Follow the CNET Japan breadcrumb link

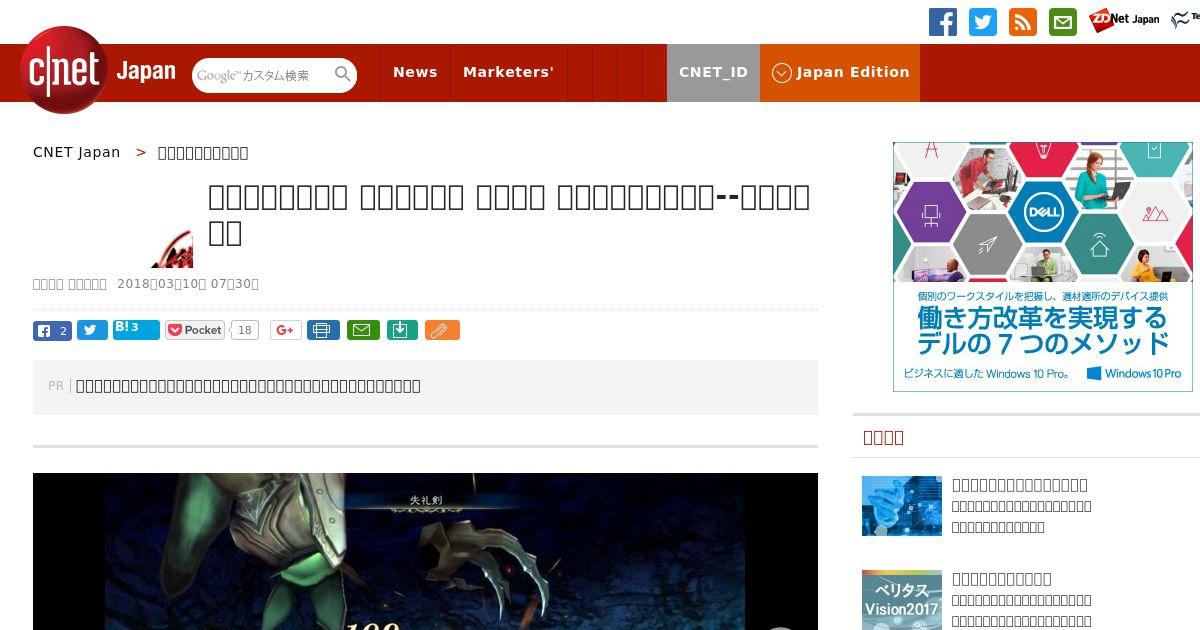pos(76,152)
